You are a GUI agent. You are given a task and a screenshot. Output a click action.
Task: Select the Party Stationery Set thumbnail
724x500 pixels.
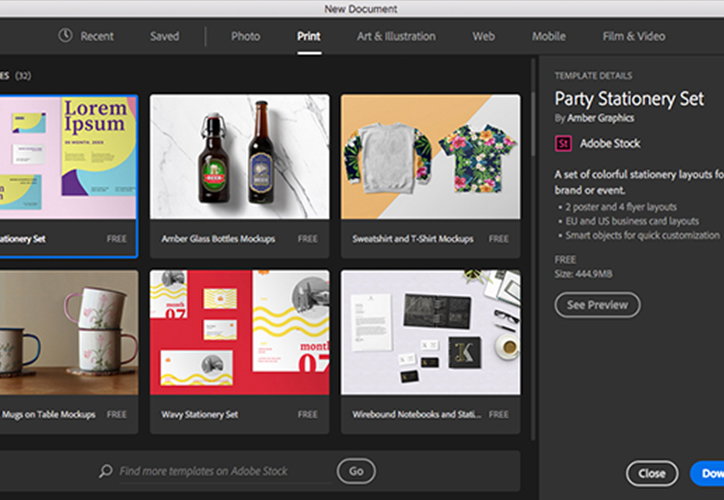pos(68,157)
